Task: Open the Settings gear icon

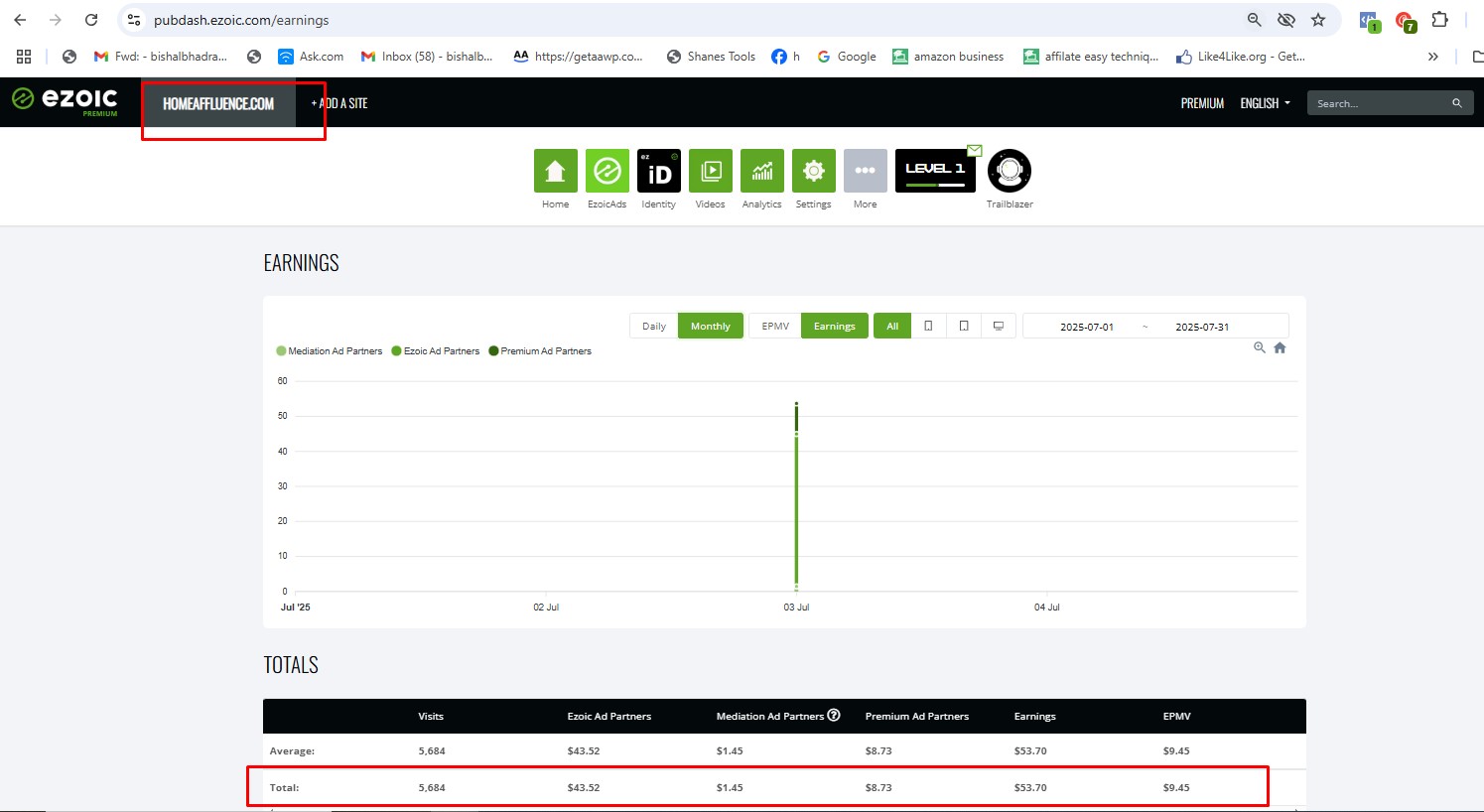Action: click(814, 171)
